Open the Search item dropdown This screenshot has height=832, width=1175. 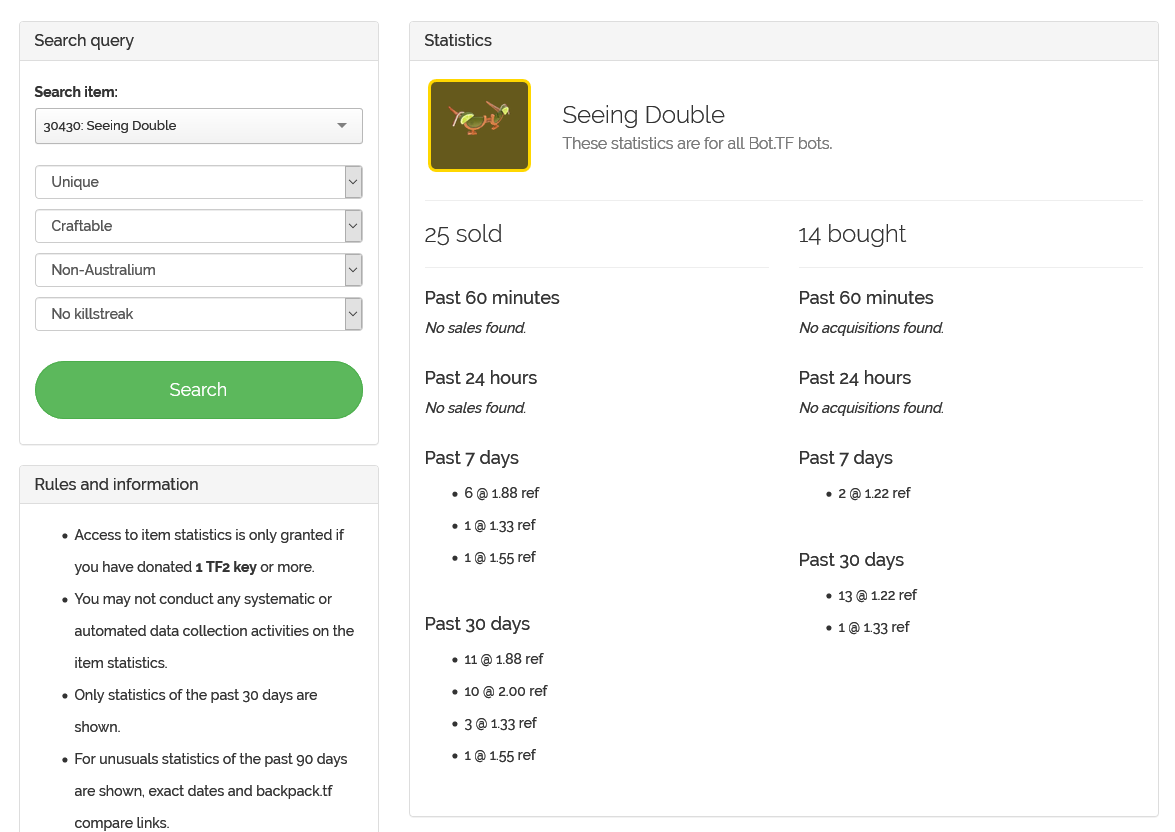198,126
